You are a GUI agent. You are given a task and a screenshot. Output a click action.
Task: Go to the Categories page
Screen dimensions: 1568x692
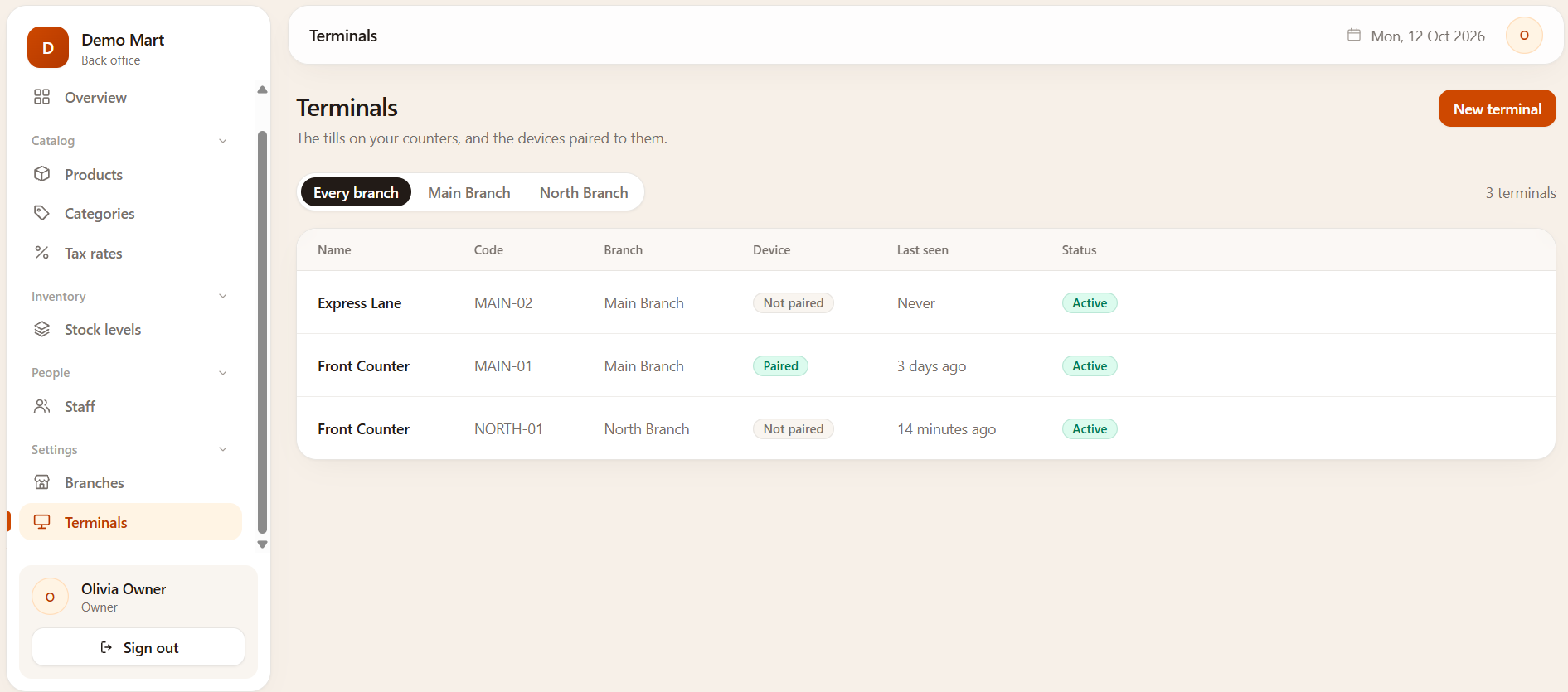130,213
